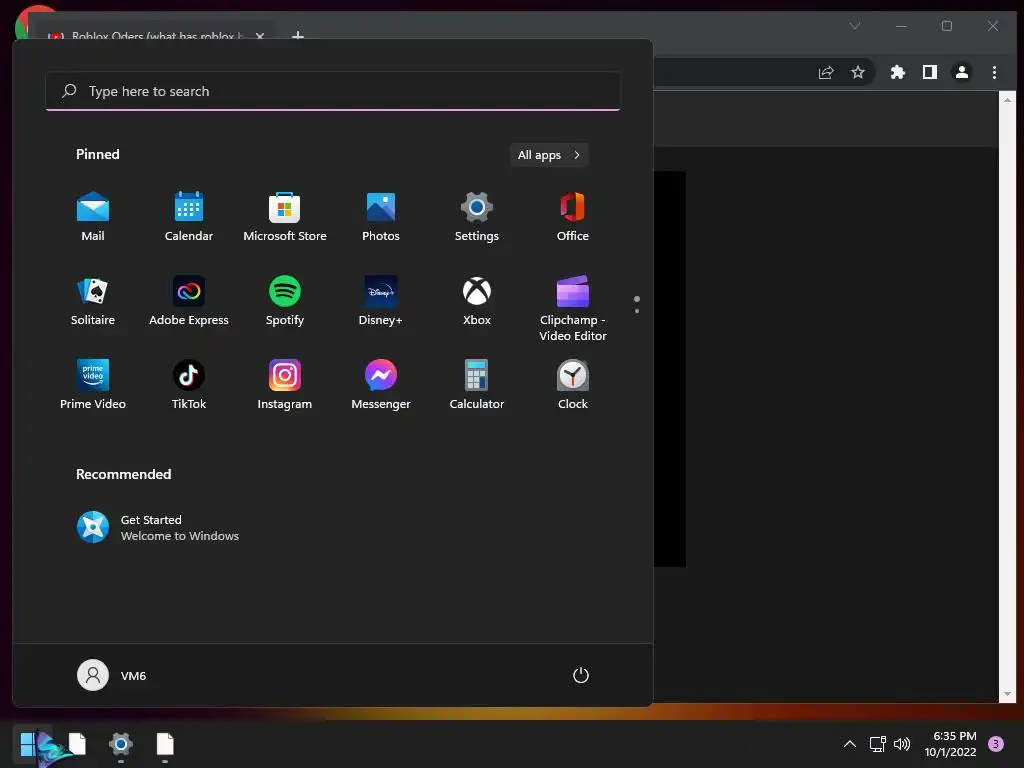Share this page from Chrome toolbar

(826, 72)
